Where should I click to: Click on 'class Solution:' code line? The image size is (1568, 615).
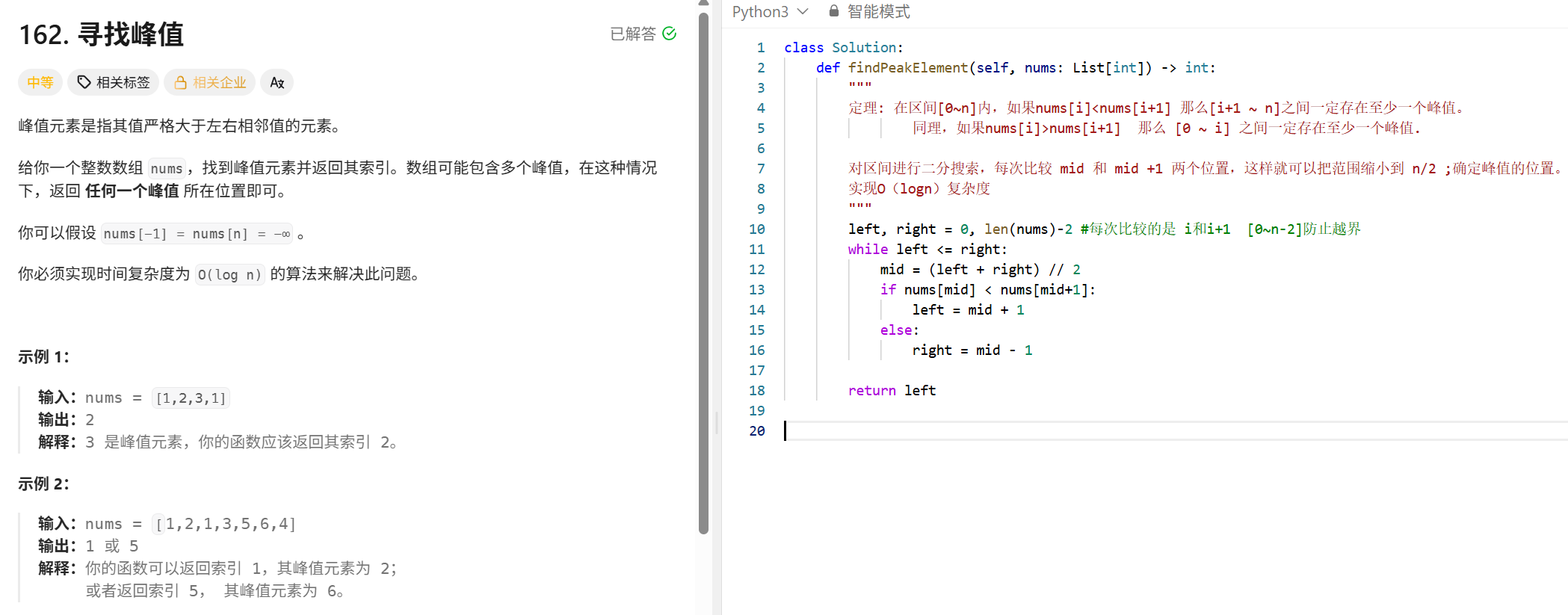(844, 48)
